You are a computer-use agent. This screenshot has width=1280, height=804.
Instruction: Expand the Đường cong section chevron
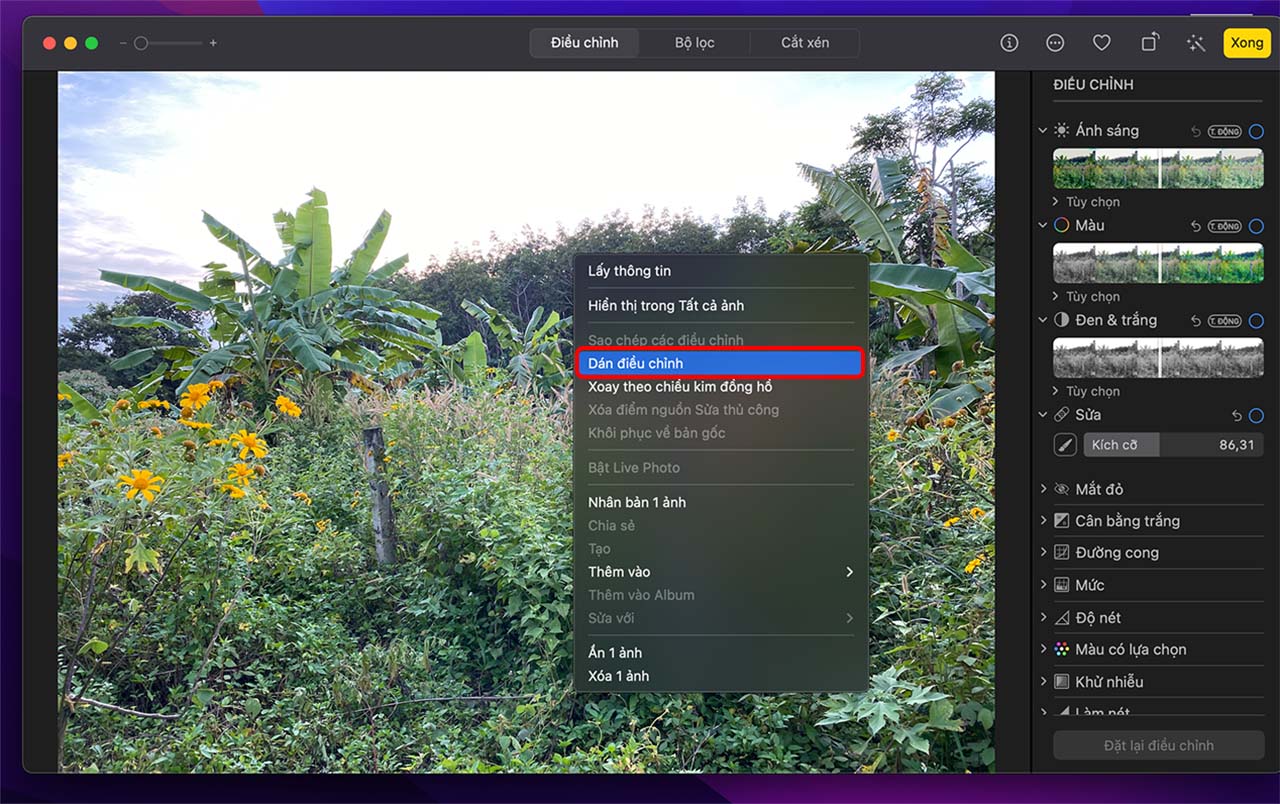tap(1043, 553)
